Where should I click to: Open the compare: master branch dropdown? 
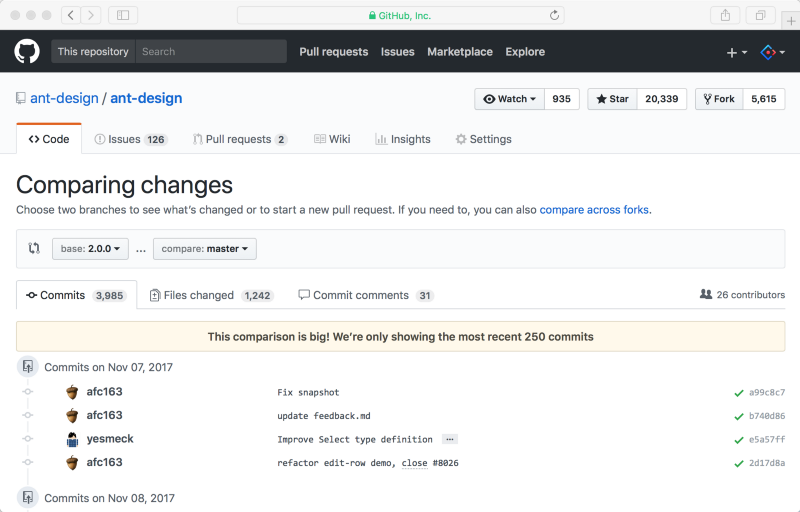click(x=204, y=249)
